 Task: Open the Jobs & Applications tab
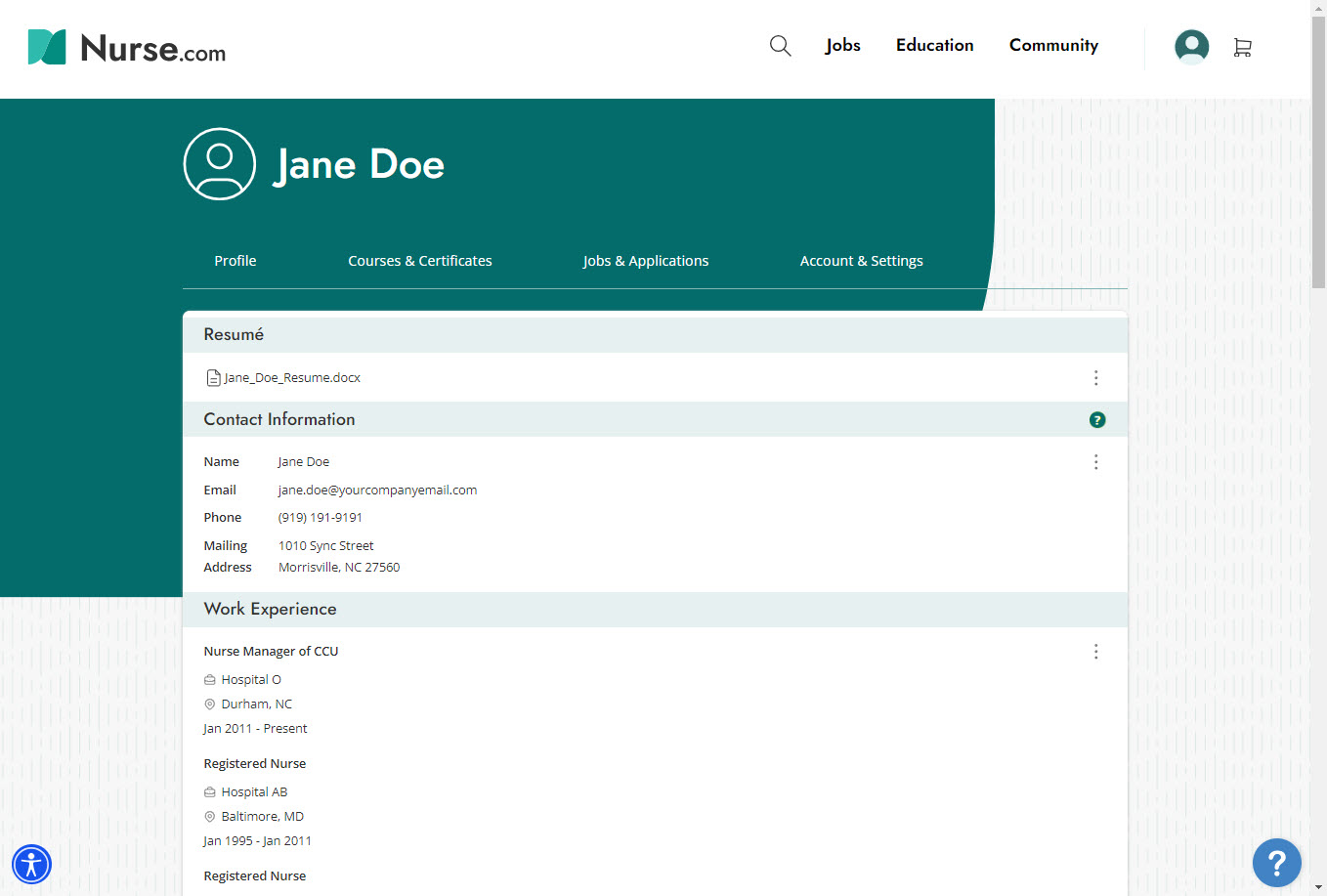[x=646, y=260]
